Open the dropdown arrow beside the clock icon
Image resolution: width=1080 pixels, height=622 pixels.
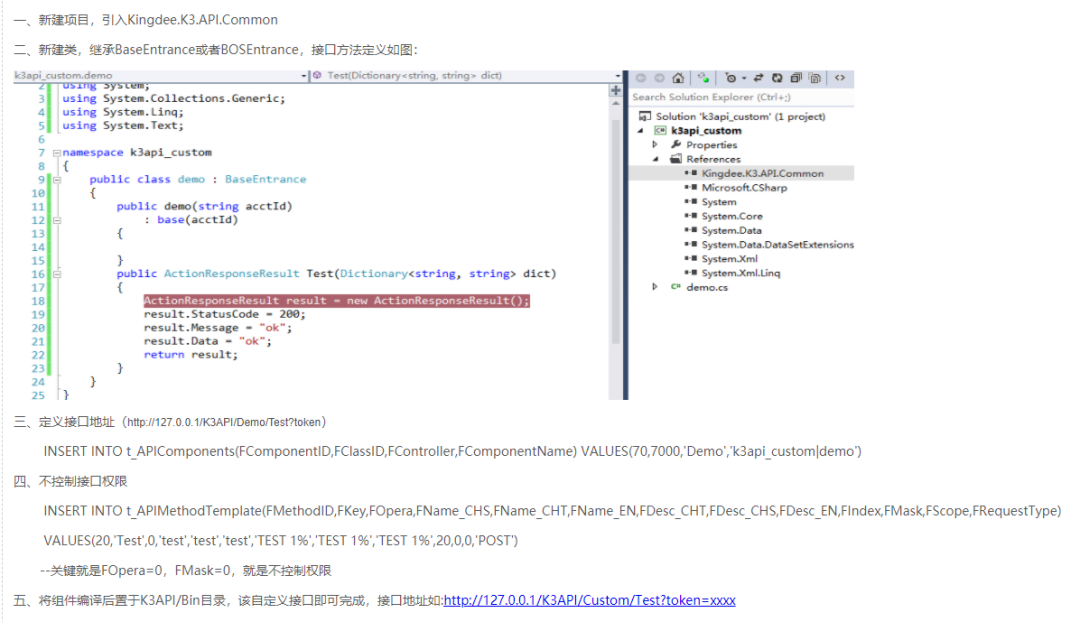(x=744, y=79)
